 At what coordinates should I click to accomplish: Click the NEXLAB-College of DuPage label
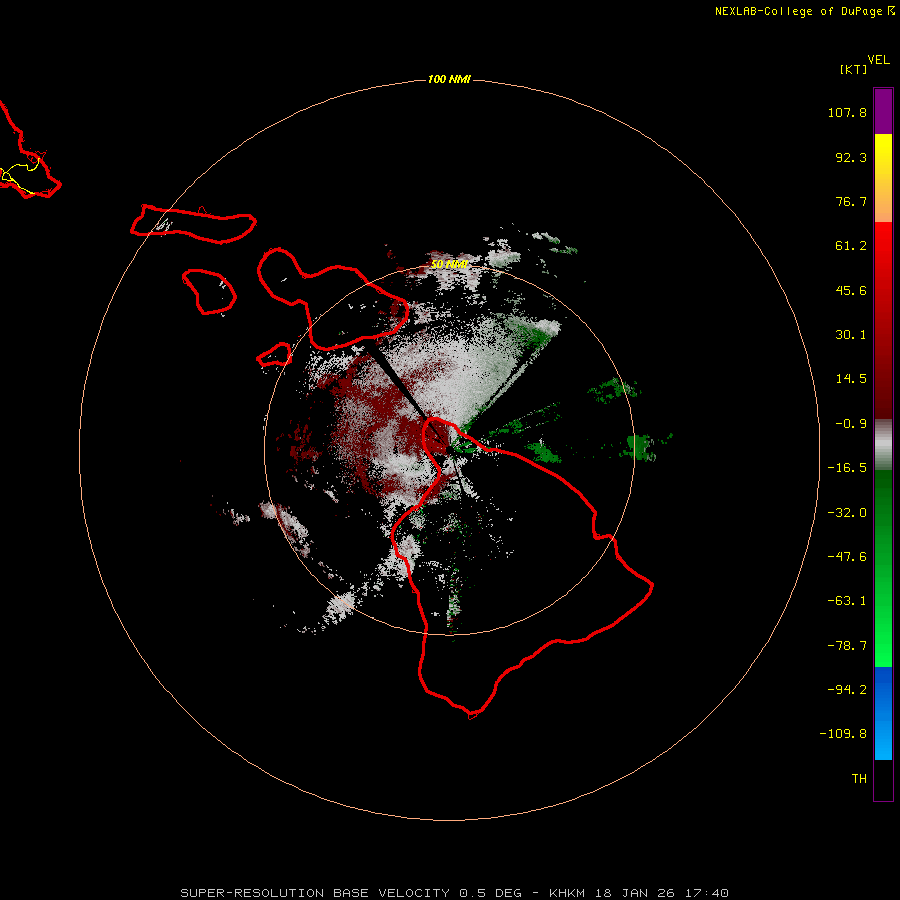pyautogui.click(x=798, y=11)
